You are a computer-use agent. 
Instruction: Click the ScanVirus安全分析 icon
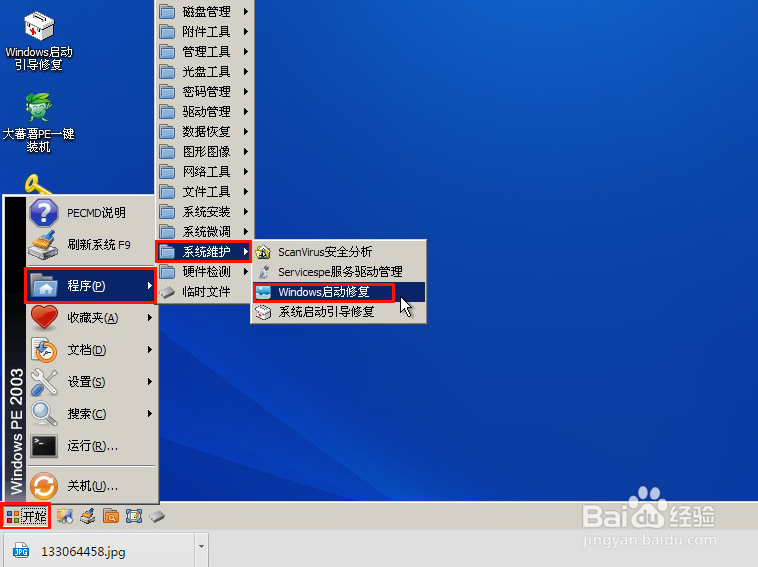[263, 252]
